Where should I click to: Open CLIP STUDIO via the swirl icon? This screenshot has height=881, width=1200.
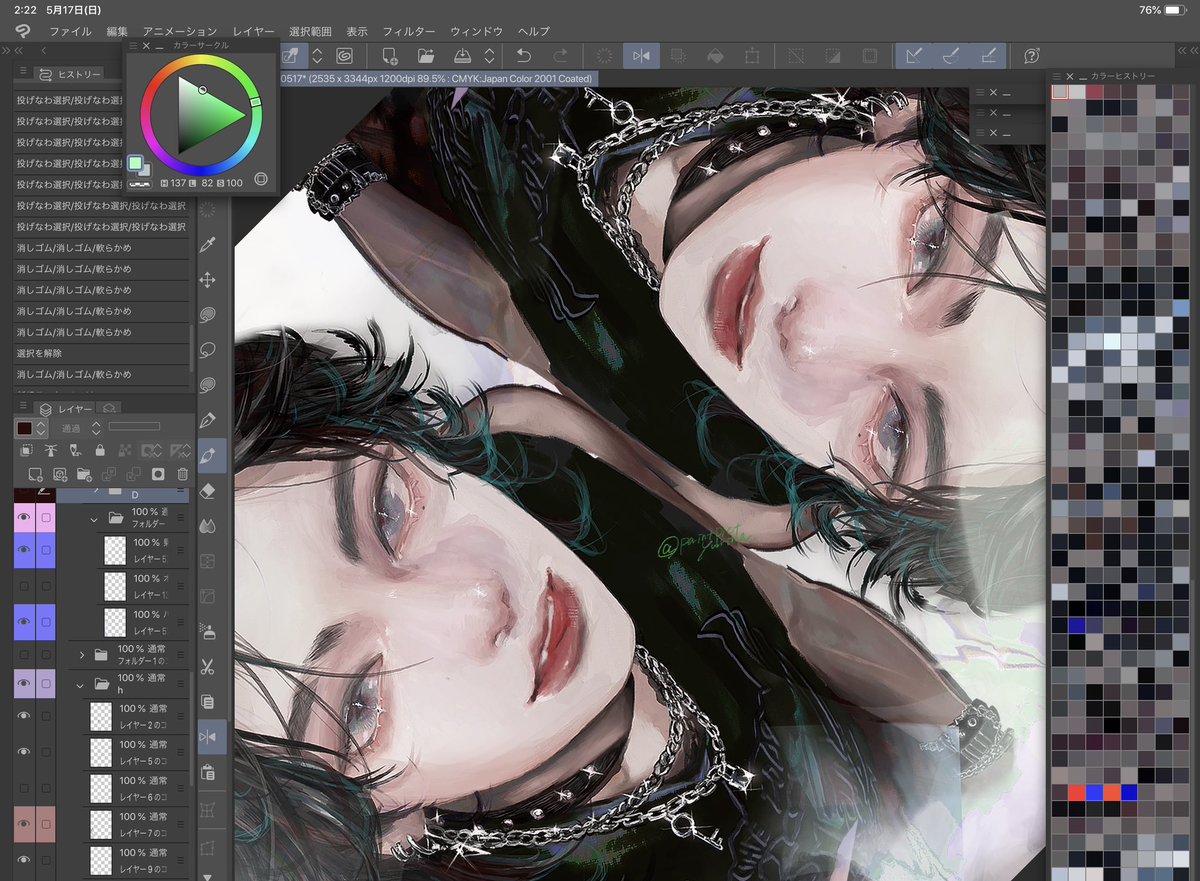[345, 56]
